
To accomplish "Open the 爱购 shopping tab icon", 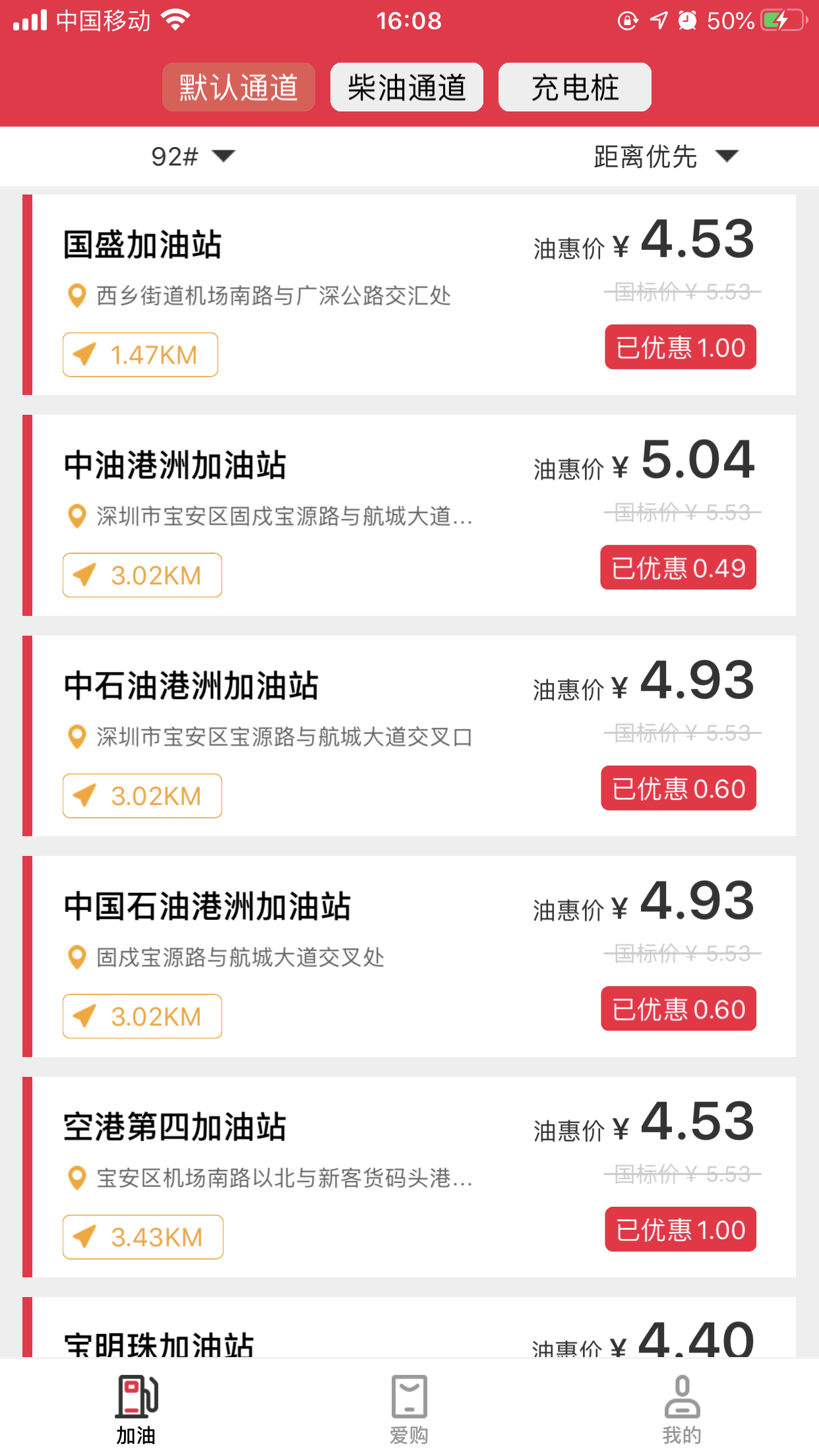I will point(409,1396).
